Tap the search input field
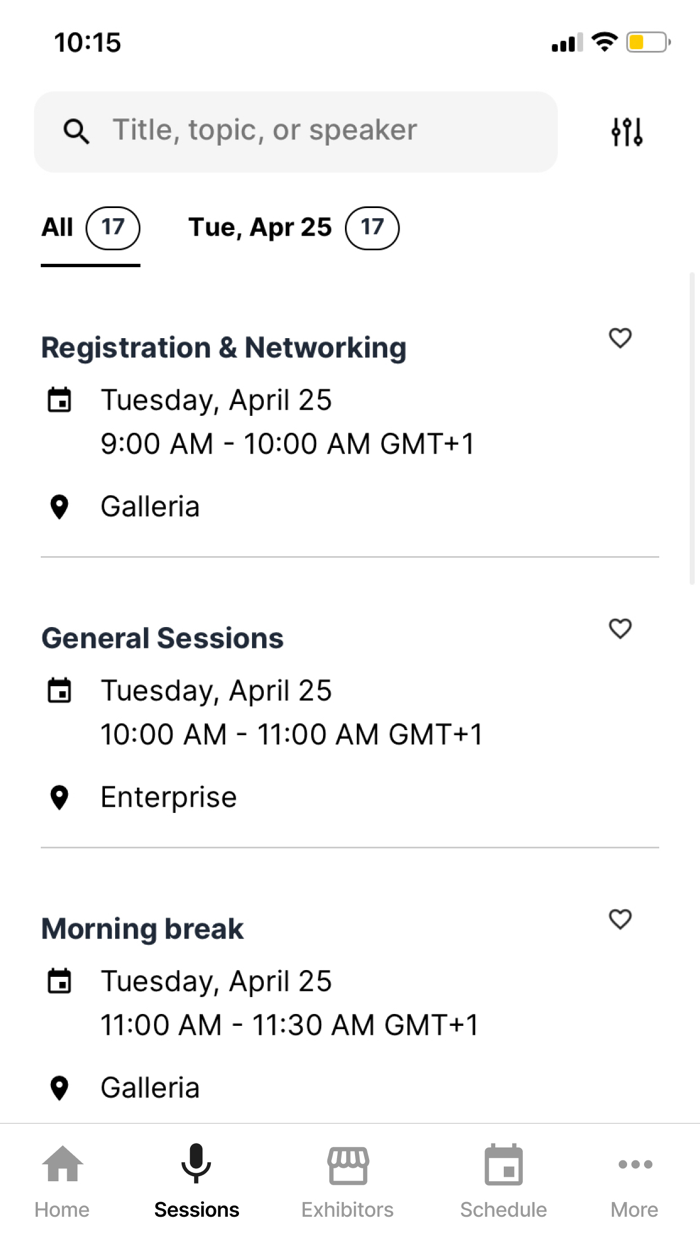Screen dimensions: 700x1244 pyautogui.click(x=296, y=131)
